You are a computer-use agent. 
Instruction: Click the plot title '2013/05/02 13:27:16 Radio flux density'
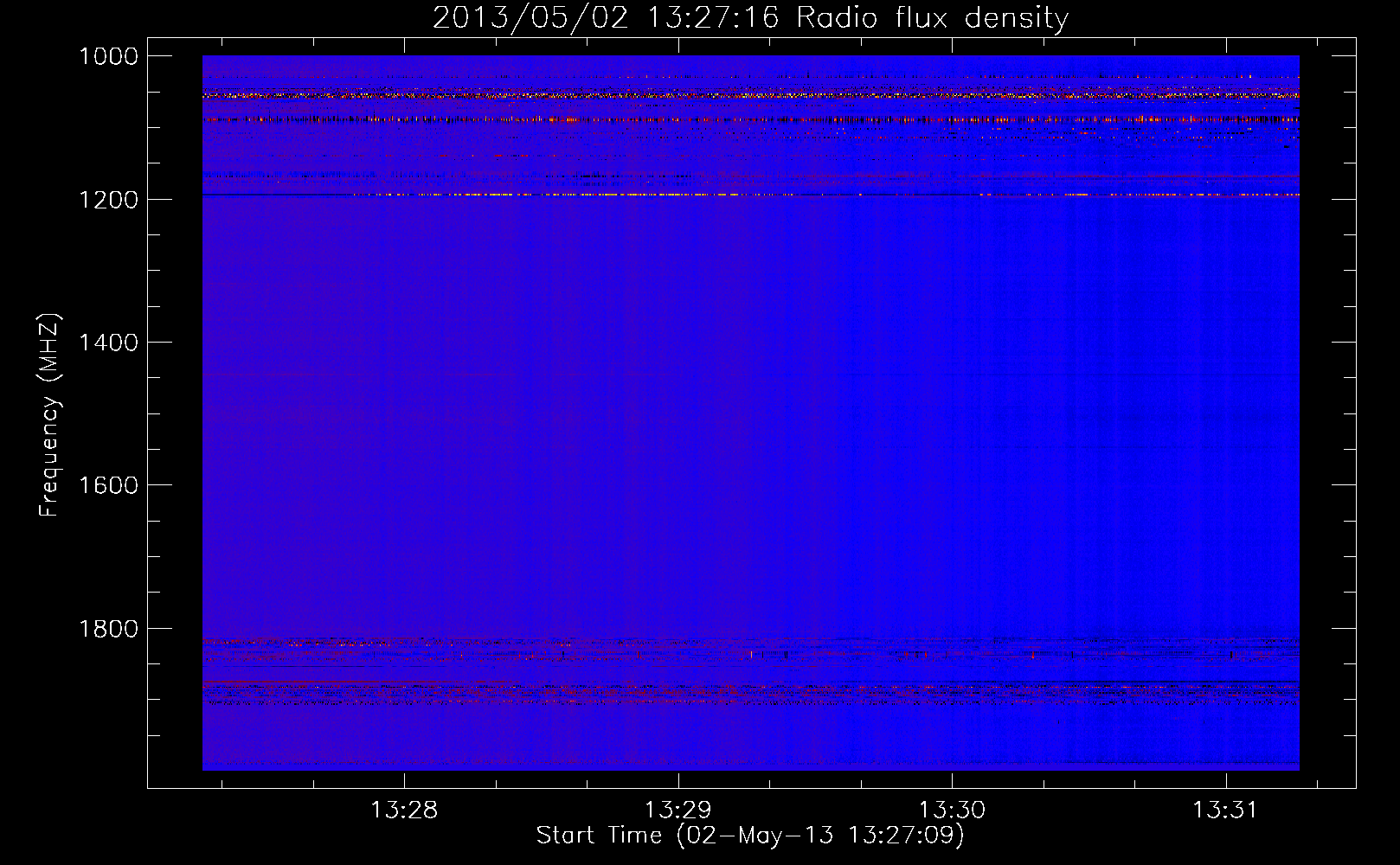click(x=750, y=17)
